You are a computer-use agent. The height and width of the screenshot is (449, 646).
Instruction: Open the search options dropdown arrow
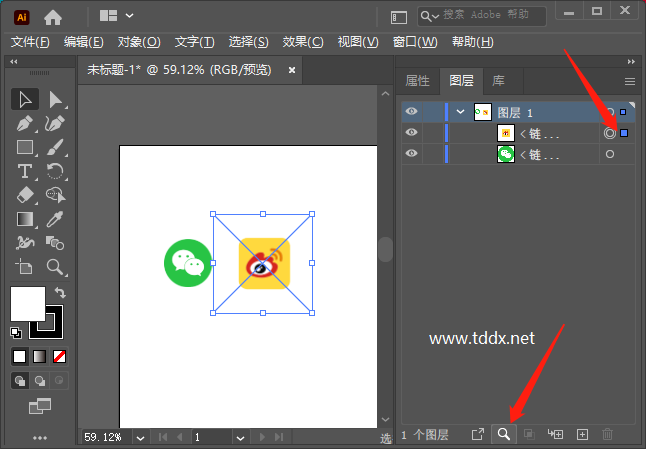pyautogui.click(x=435, y=17)
